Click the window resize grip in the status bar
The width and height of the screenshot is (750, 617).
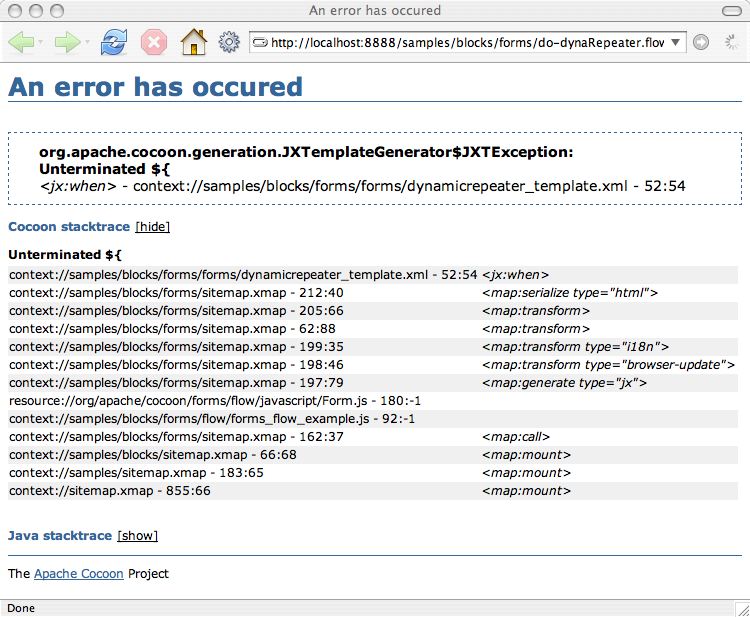pyautogui.click(x=742, y=609)
